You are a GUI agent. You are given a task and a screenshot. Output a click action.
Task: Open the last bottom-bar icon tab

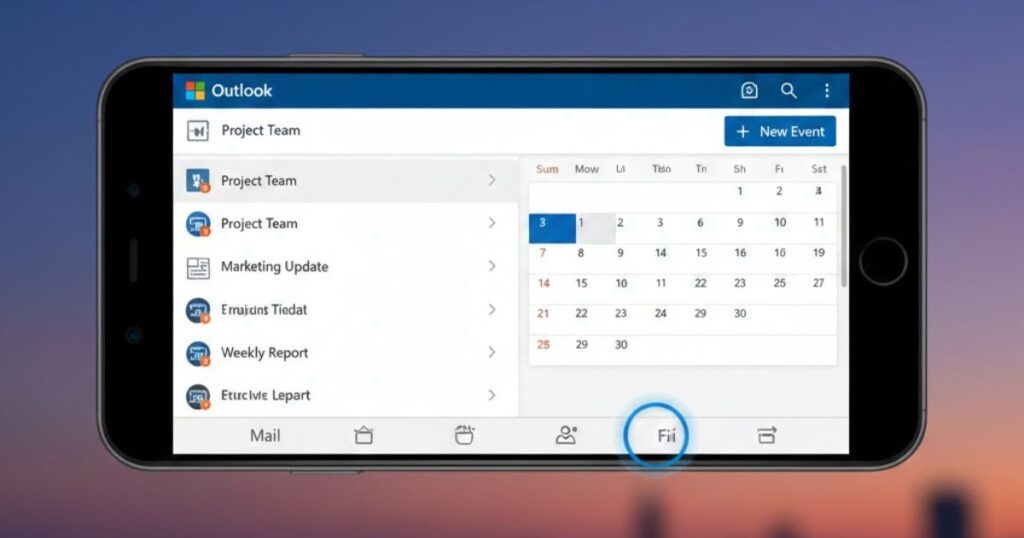coord(767,435)
